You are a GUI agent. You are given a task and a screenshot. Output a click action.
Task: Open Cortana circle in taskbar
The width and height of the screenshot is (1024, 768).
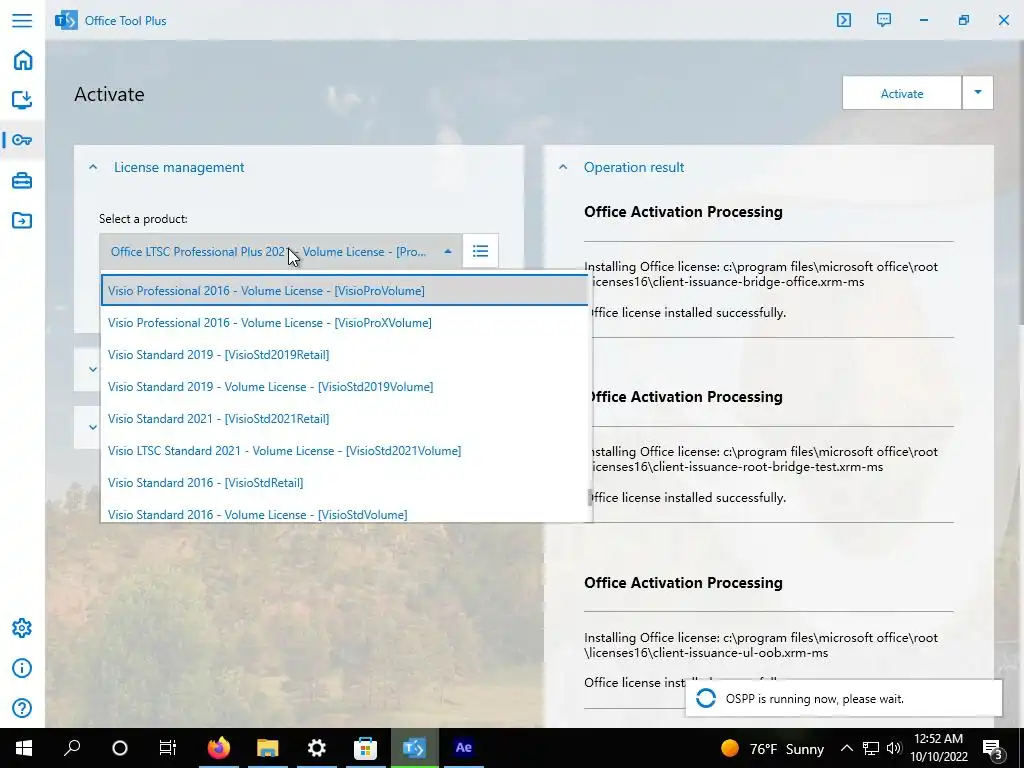[120, 748]
